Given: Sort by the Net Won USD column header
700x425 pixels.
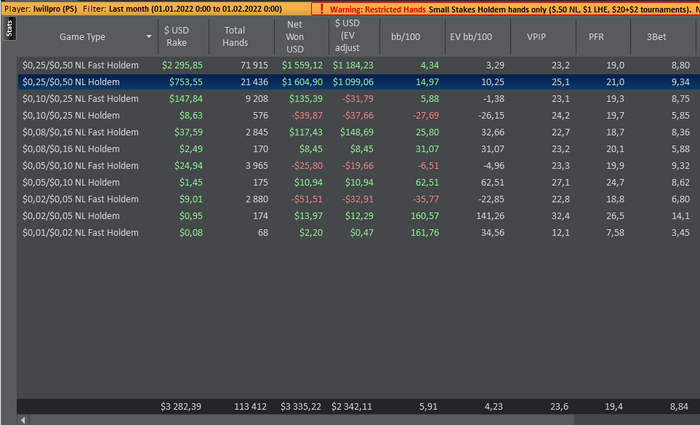Looking at the screenshot, I should [295, 37].
